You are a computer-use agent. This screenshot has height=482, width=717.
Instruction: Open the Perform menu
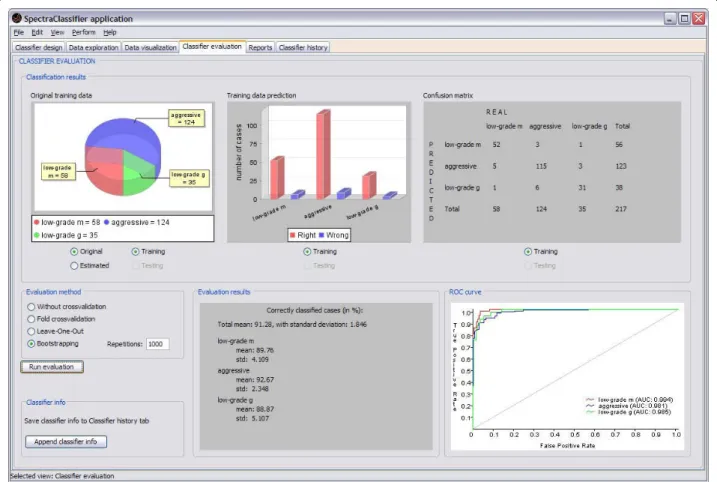click(x=84, y=32)
